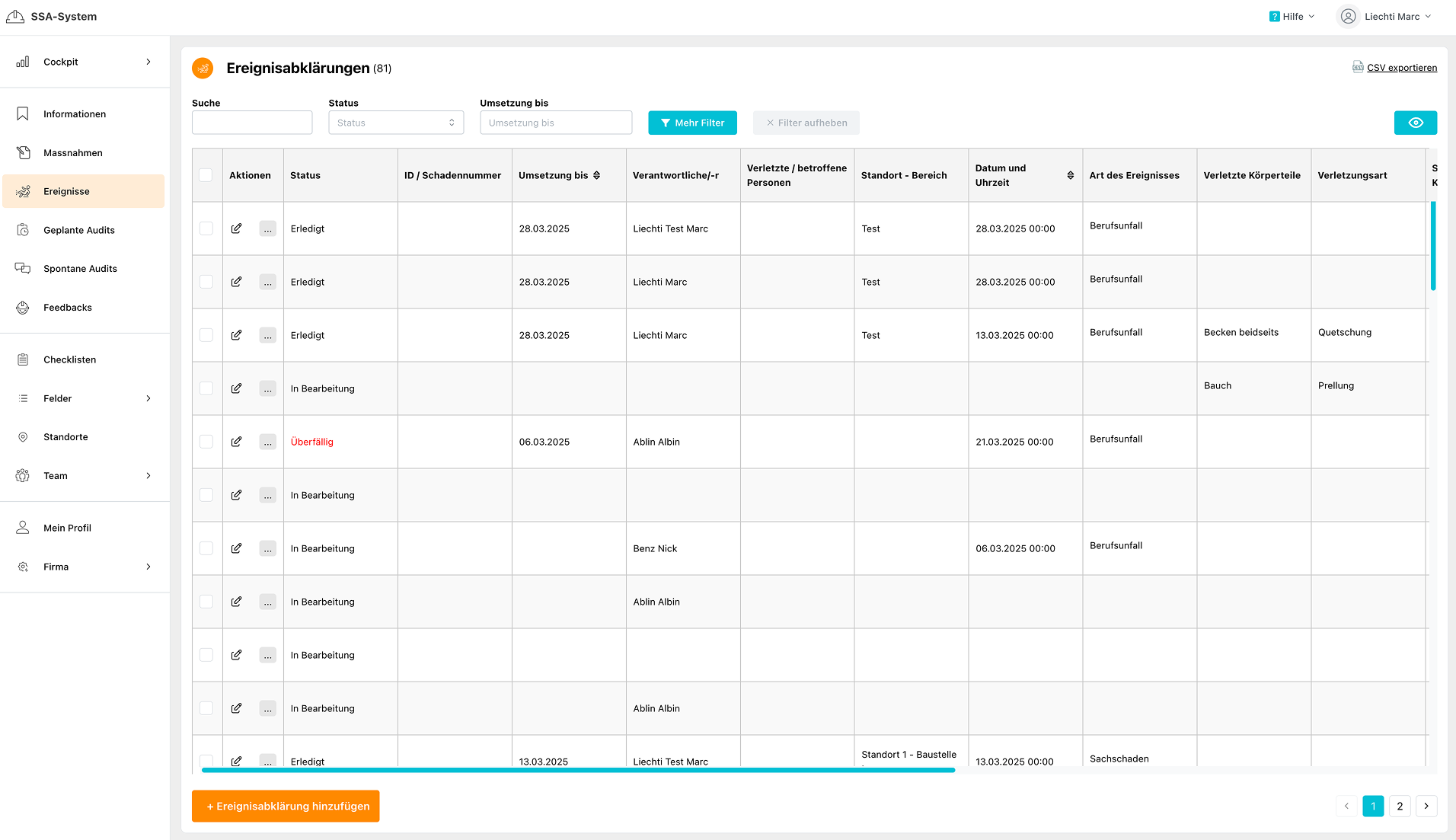Open the Checklisten menu item
The width and height of the screenshot is (1456, 840).
coord(69,359)
